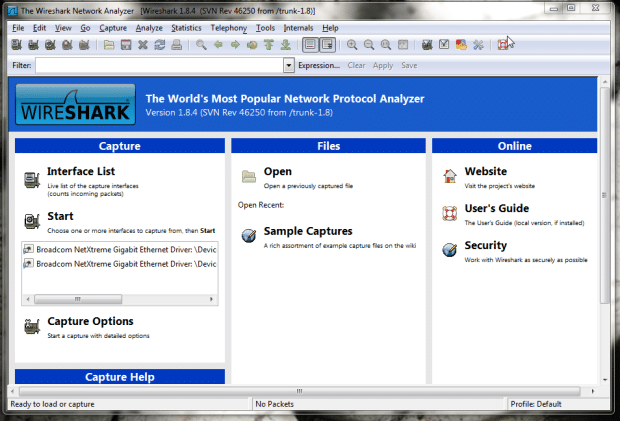
Task: Click the Clear filter button
Action: (x=356, y=66)
